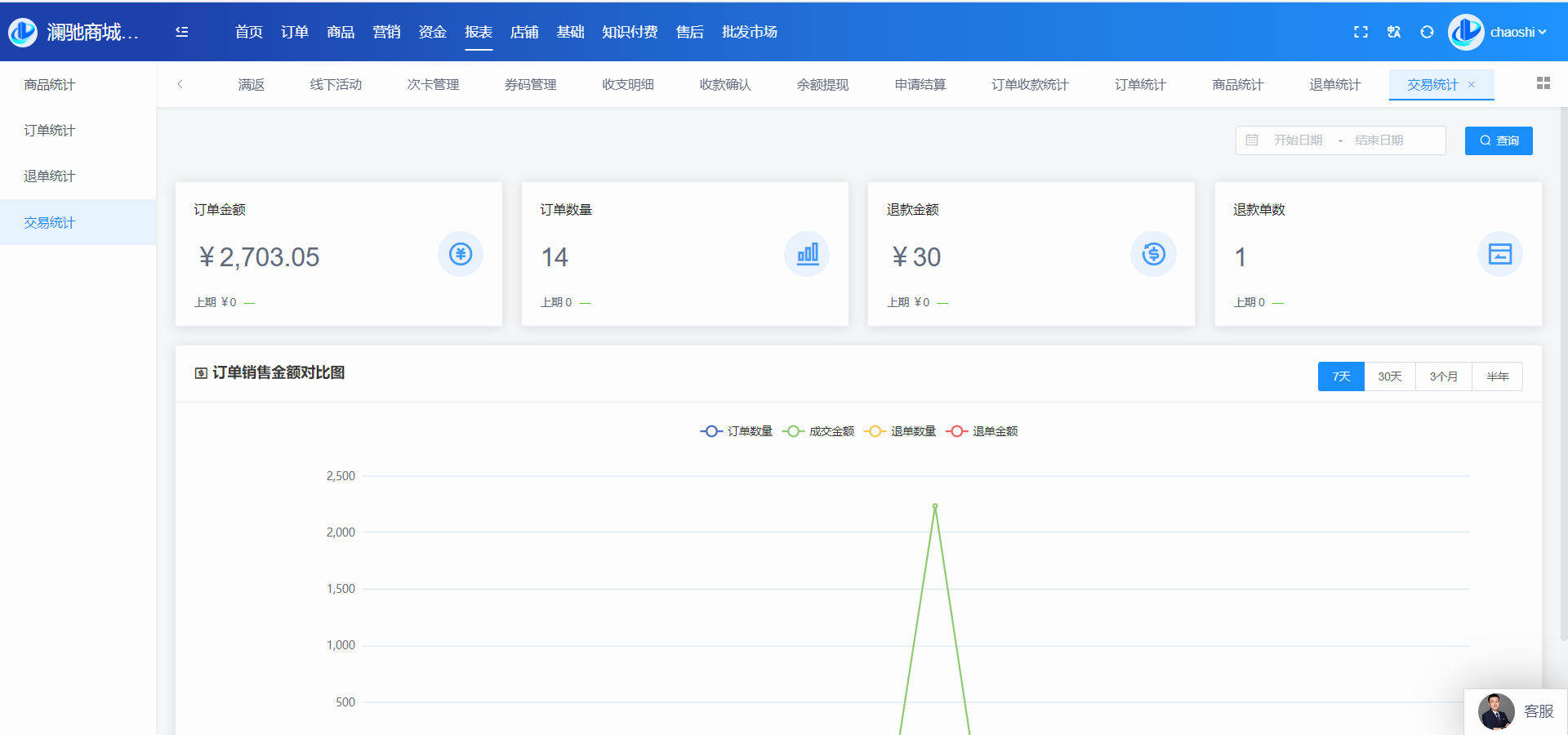
Task: Click the order amount yen icon
Action: (x=461, y=254)
